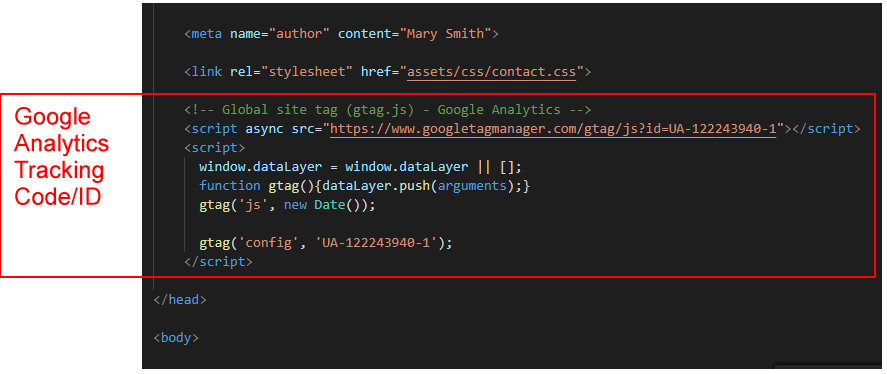Click the opening <body> tag
The width and height of the screenshot is (887, 374).
click(x=176, y=338)
